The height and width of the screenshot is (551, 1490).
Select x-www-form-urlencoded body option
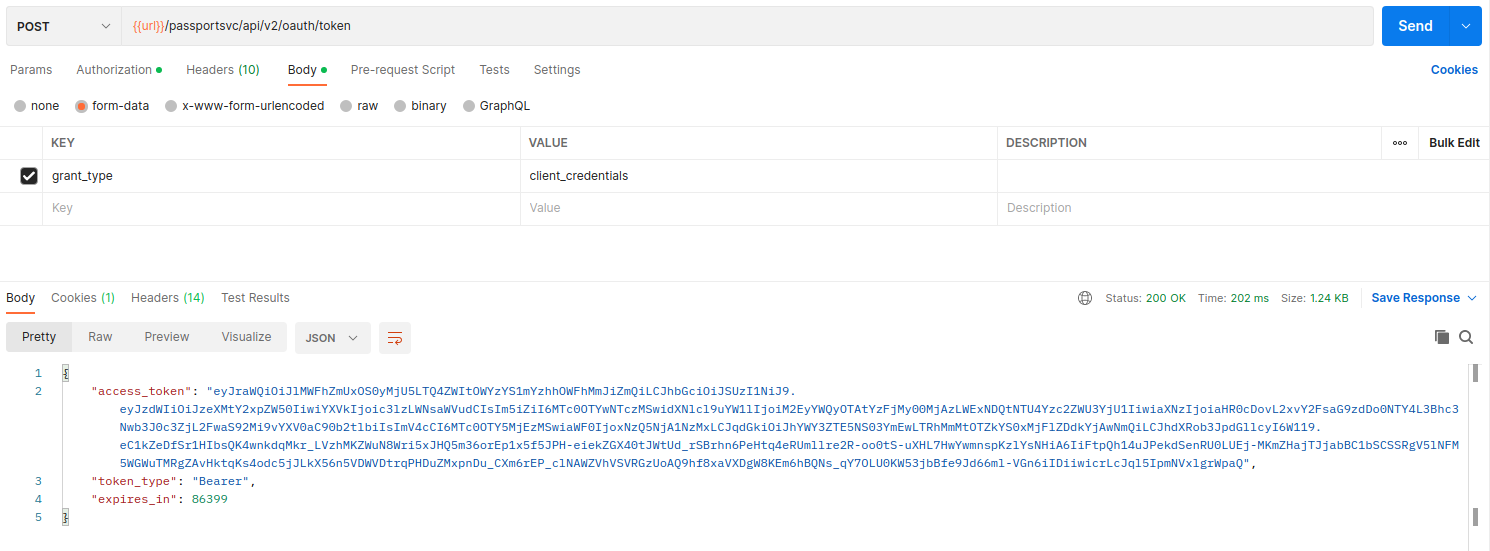tap(172, 106)
